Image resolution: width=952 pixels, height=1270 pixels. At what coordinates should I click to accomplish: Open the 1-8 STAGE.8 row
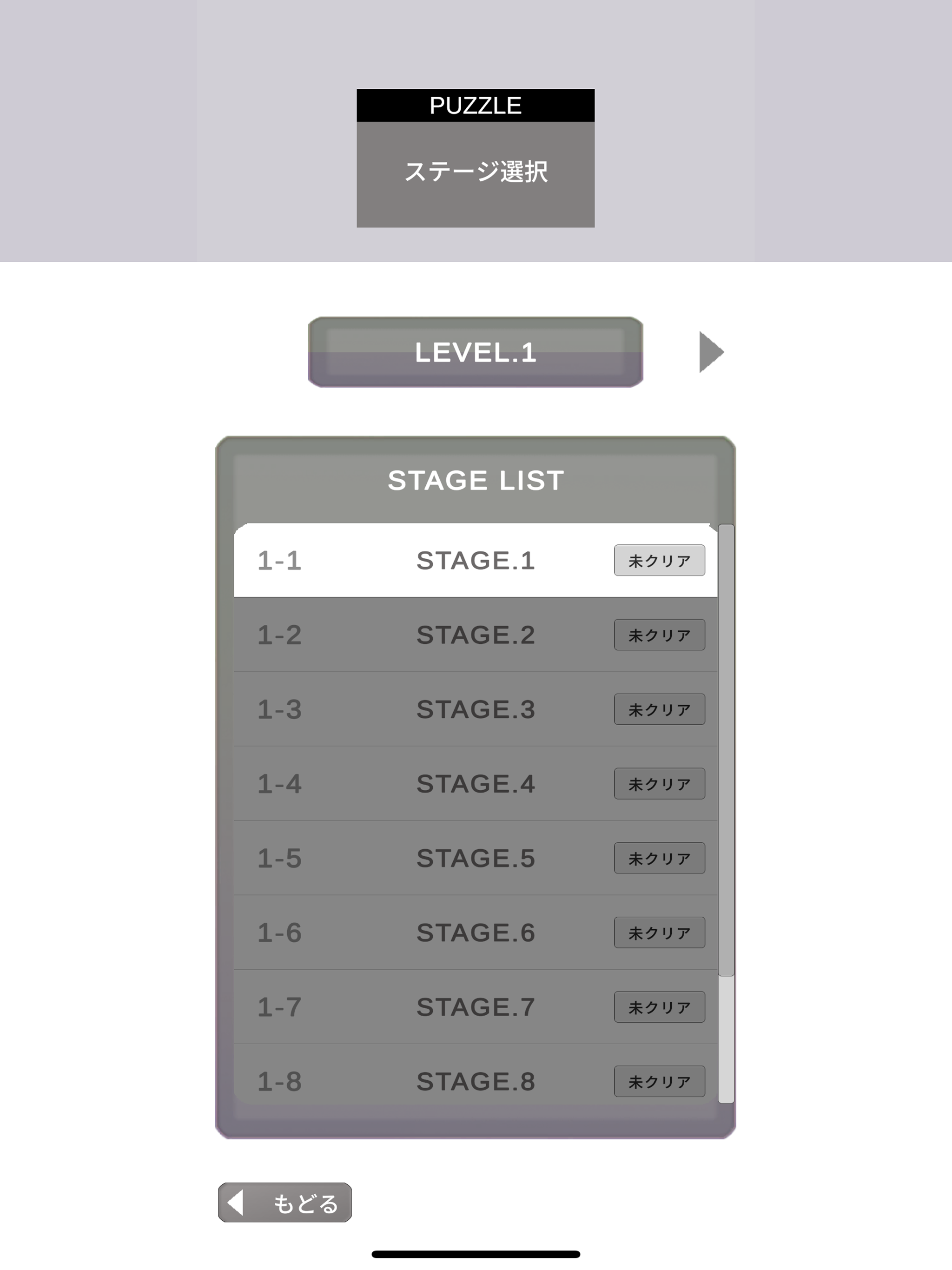click(475, 1081)
